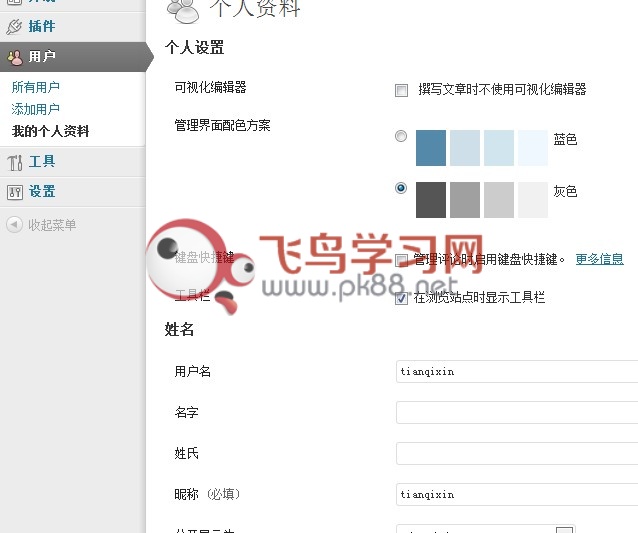This screenshot has height=533, width=638.
Task: Toggle the disable visual editor checkbox
Action: 402,90
